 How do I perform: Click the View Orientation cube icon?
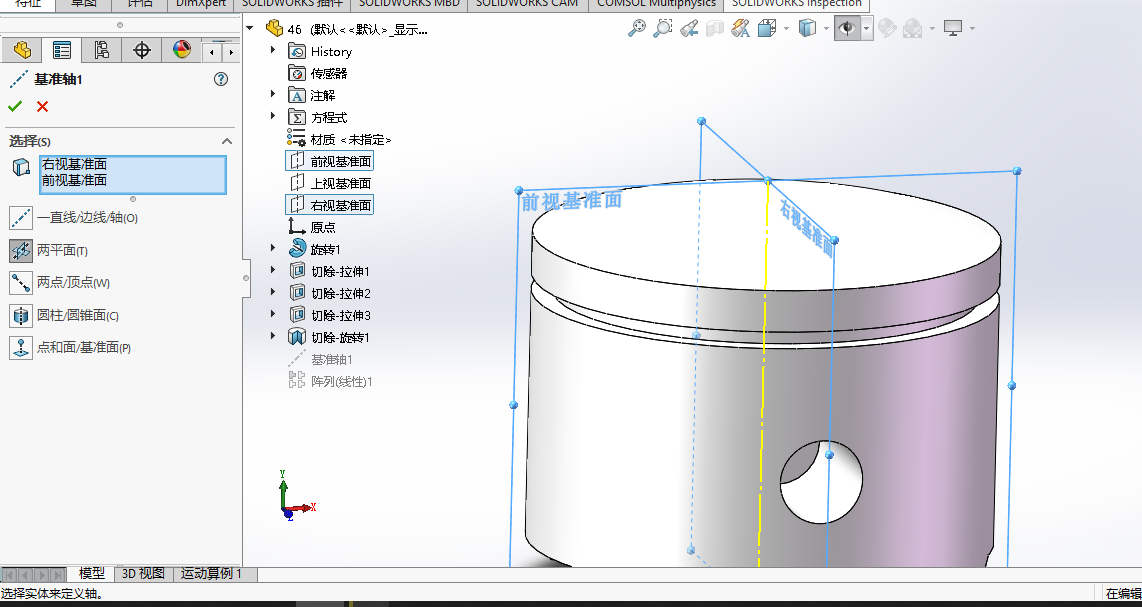tap(766, 28)
